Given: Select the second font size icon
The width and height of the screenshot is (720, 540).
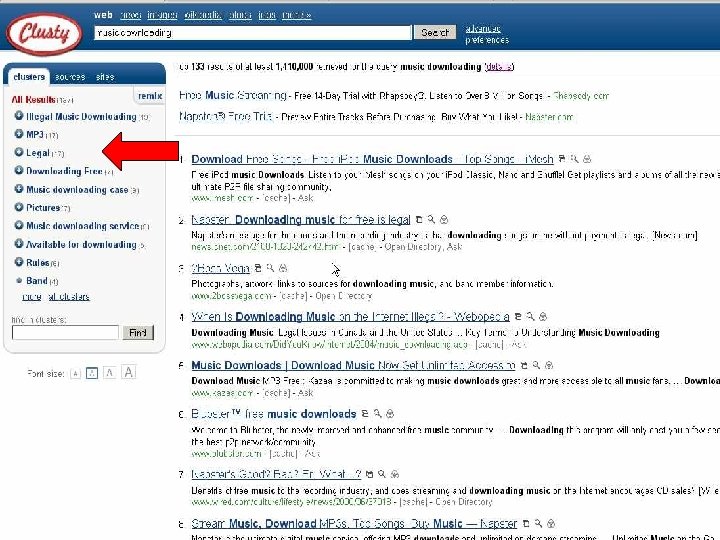Looking at the screenshot, I should [92, 373].
